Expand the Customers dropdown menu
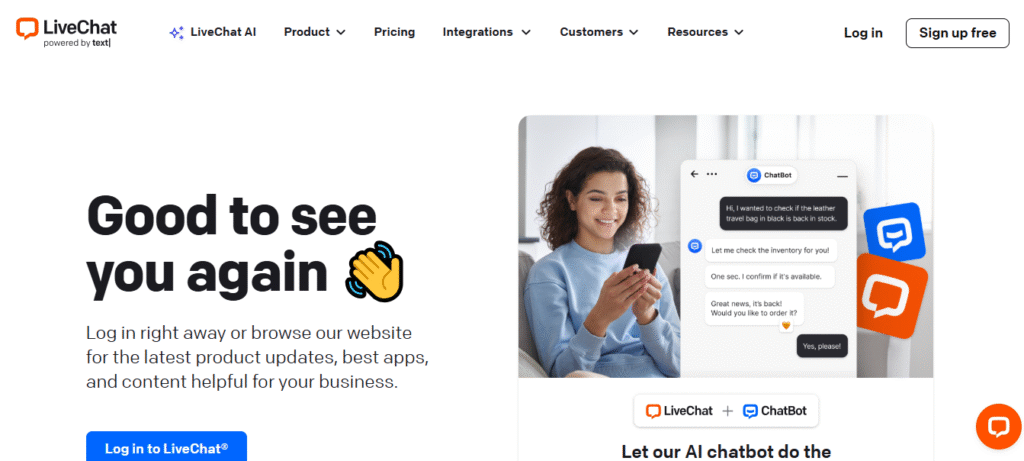 (599, 32)
